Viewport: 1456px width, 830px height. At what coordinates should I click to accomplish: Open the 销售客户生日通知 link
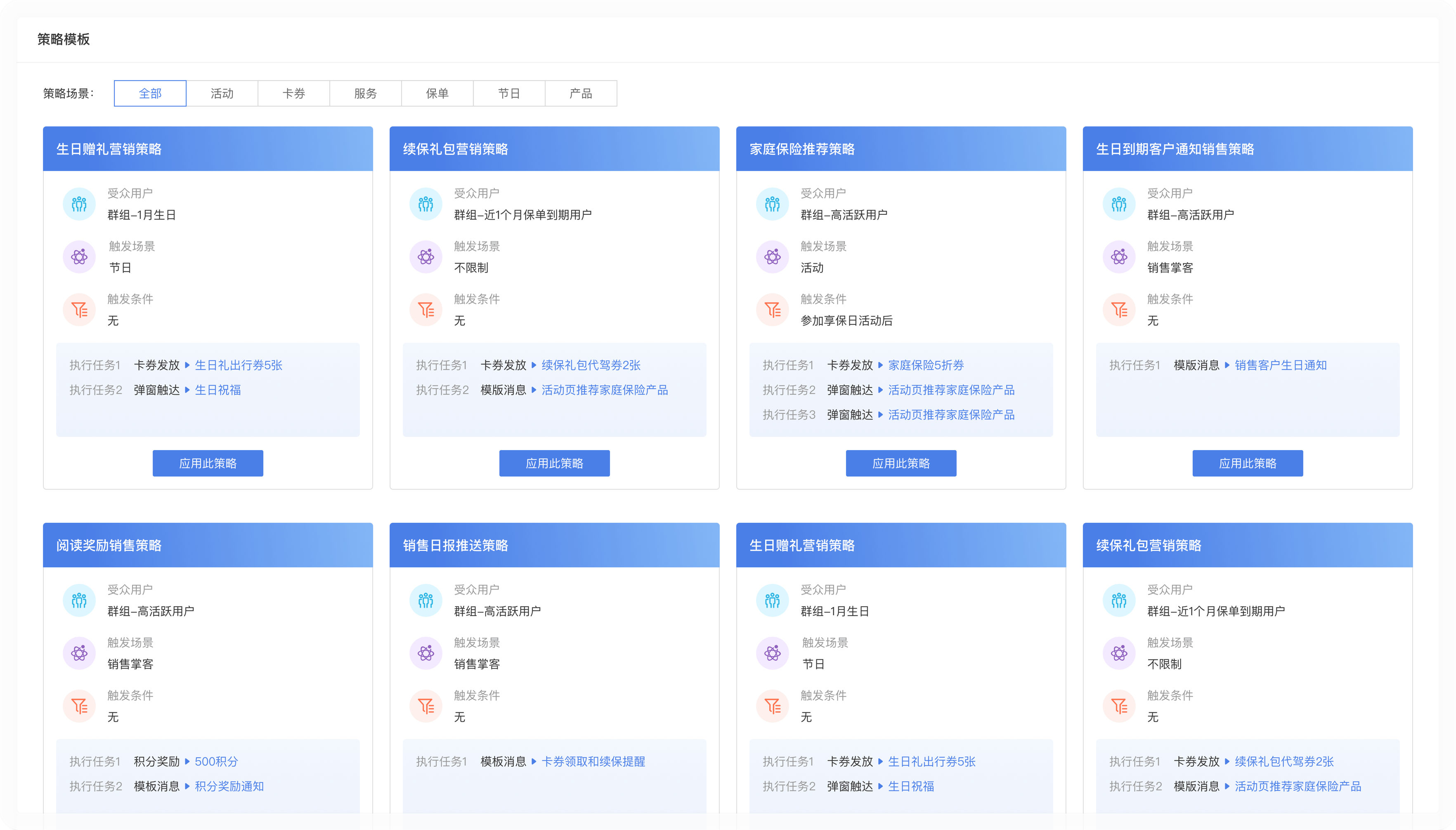point(1281,365)
